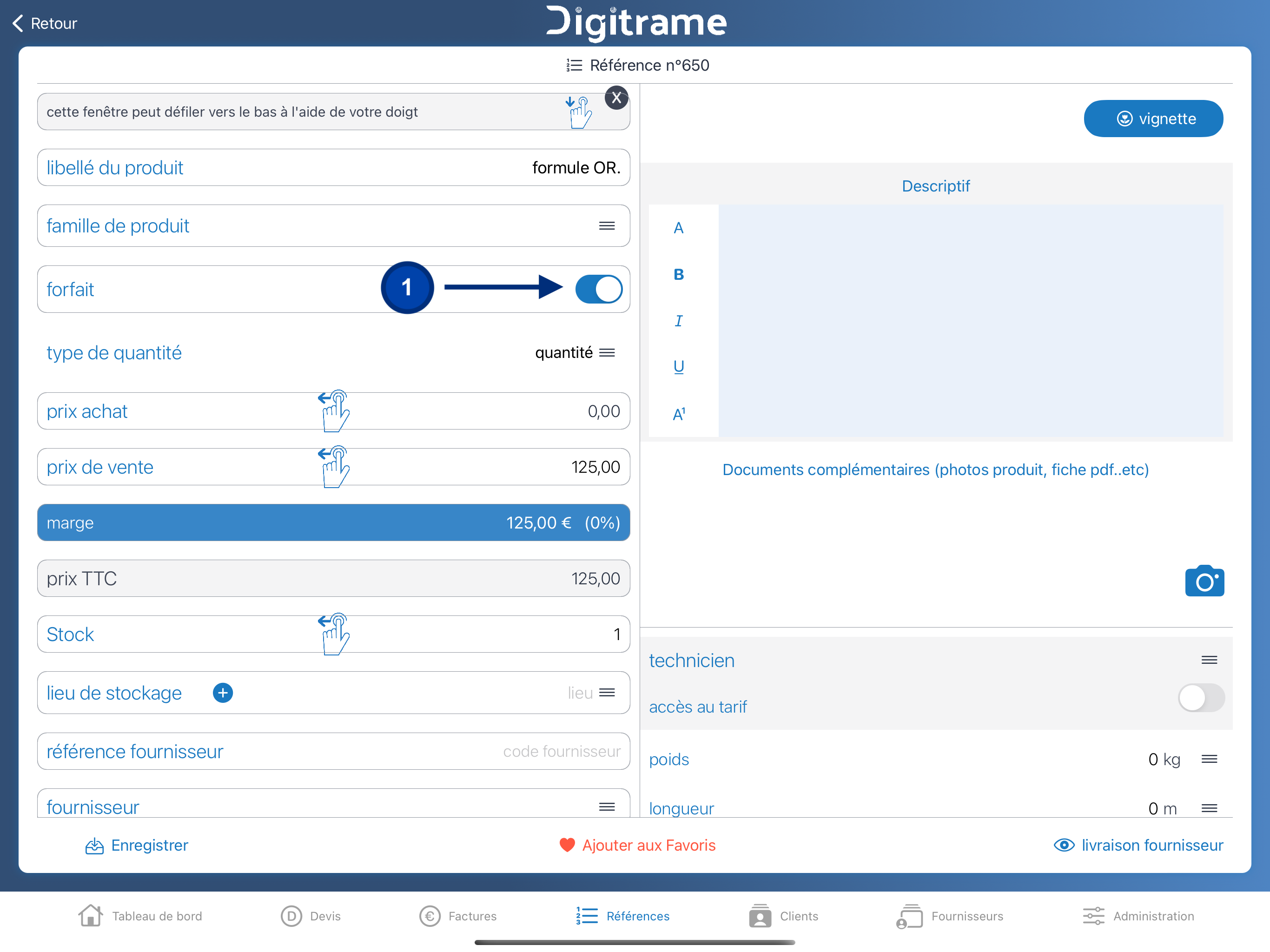
Task: Tap swipe hand icon on Stock
Action: tap(334, 634)
